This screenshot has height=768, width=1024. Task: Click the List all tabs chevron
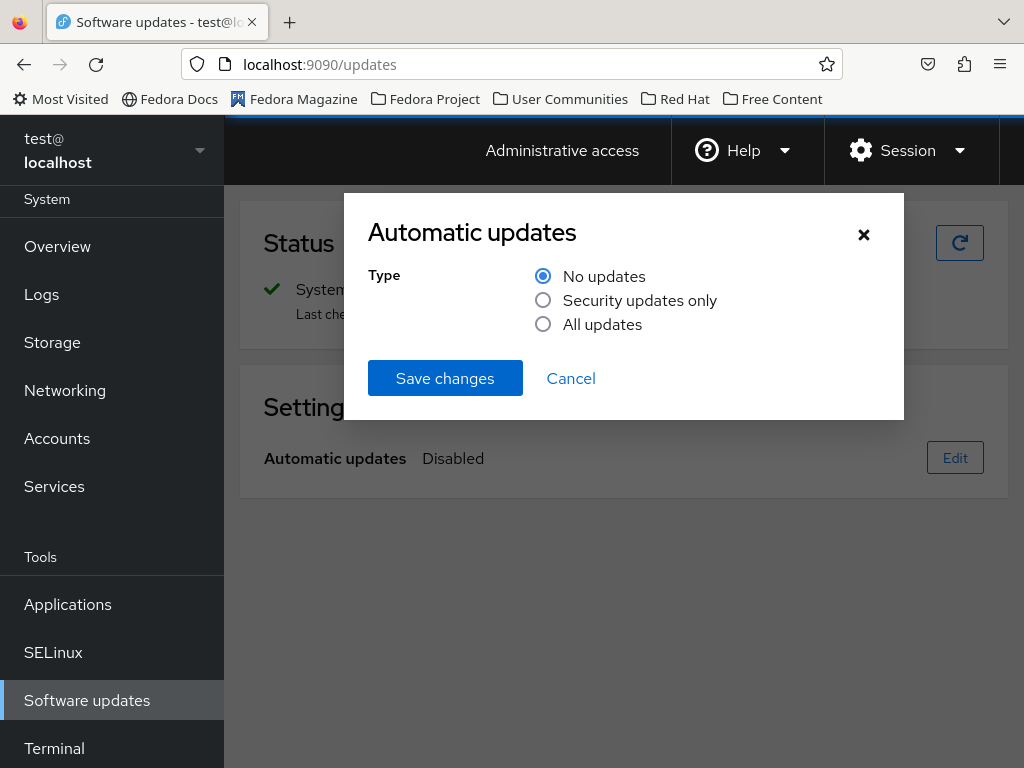tap(1004, 22)
